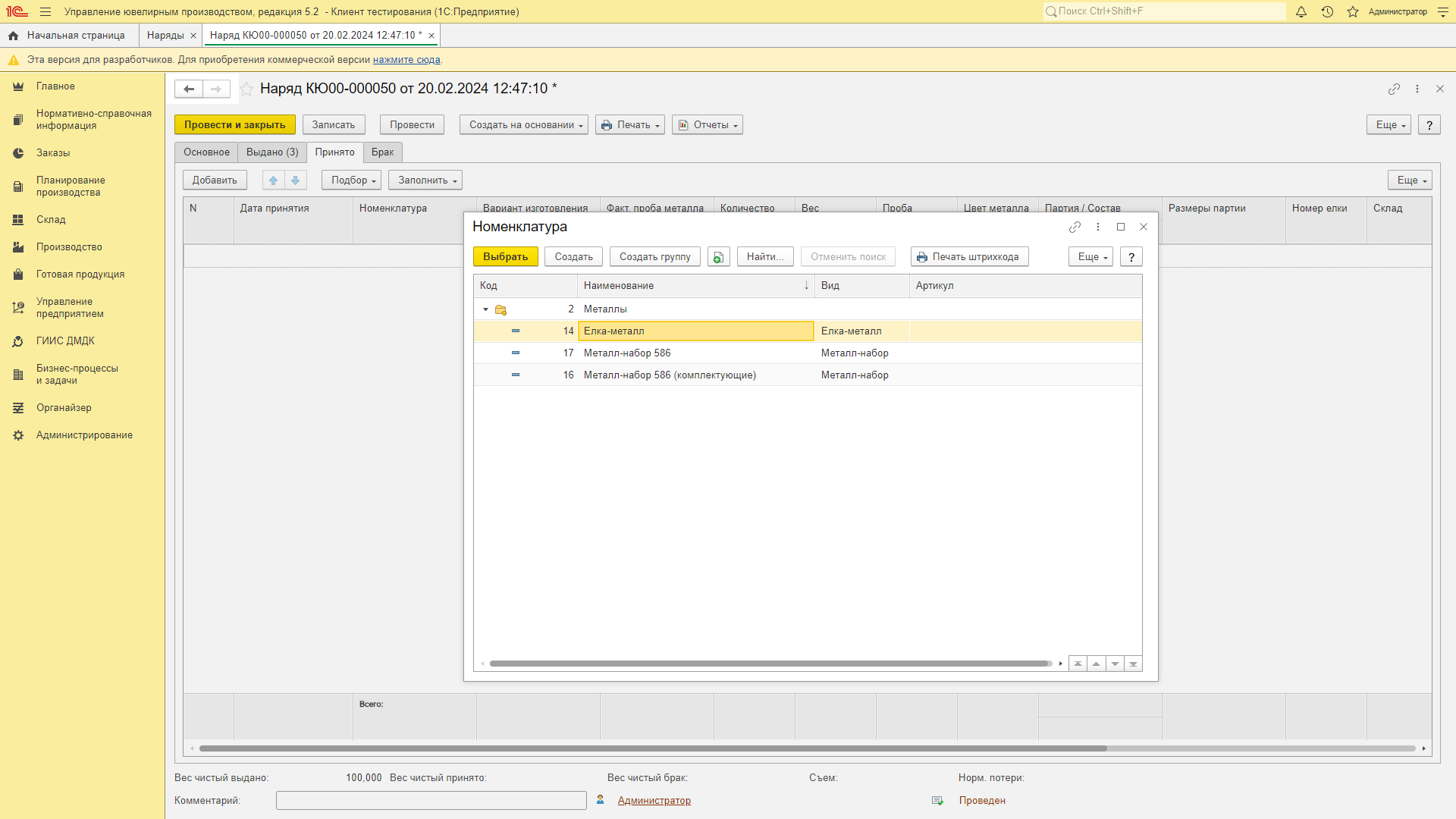Open Номенклатура dialog kebab menu
This screenshot has width=1456, height=819.
tap(1097, 227)
